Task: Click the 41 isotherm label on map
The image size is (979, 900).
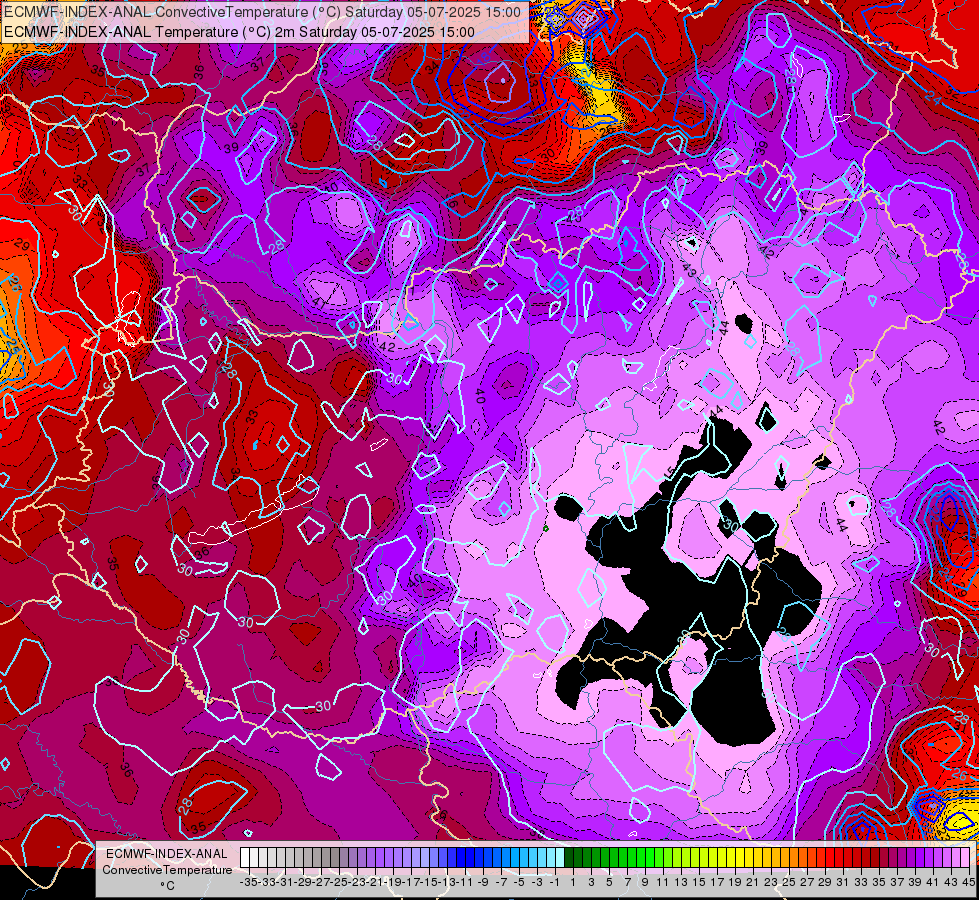Action: tap(318, 302)
